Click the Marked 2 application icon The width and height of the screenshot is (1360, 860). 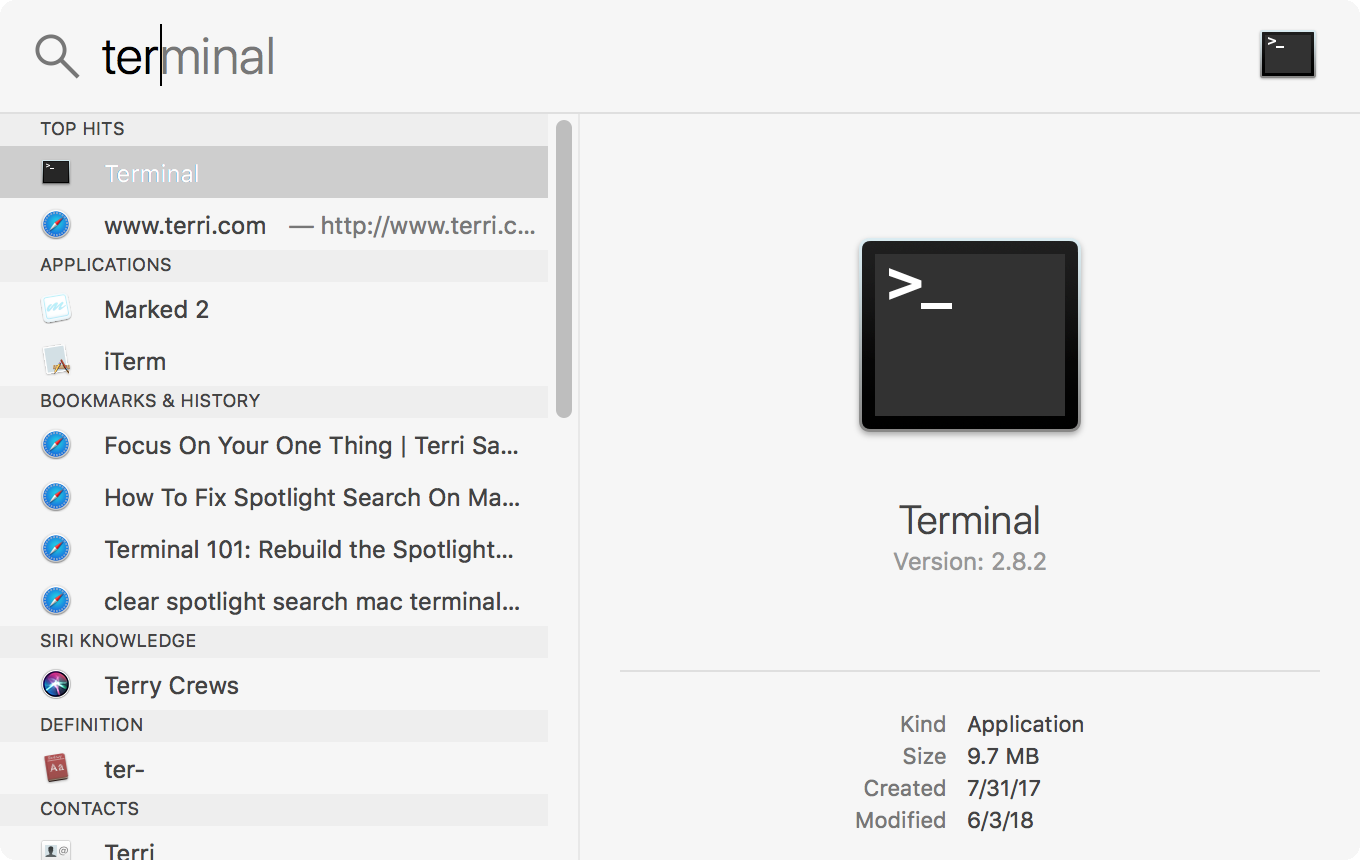click(x=56, y=309)
